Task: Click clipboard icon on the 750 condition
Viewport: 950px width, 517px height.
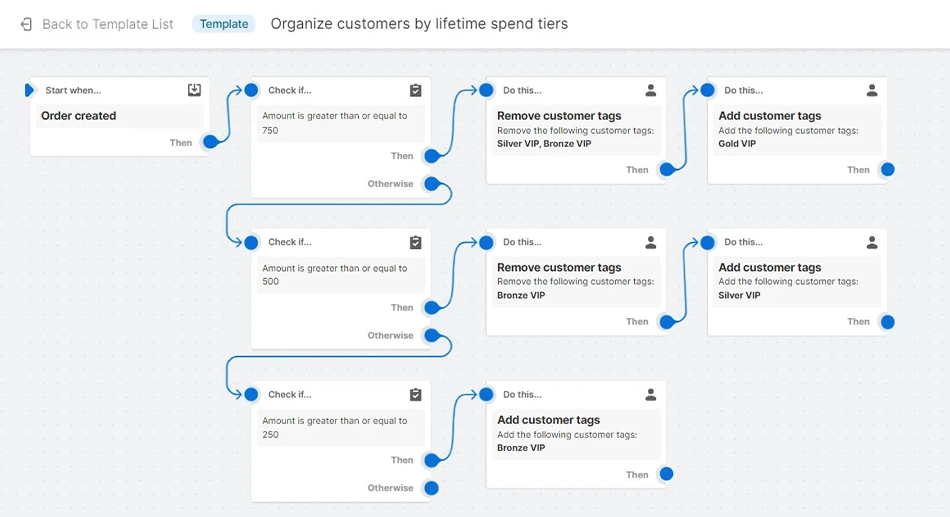Action: coord(416,90)
